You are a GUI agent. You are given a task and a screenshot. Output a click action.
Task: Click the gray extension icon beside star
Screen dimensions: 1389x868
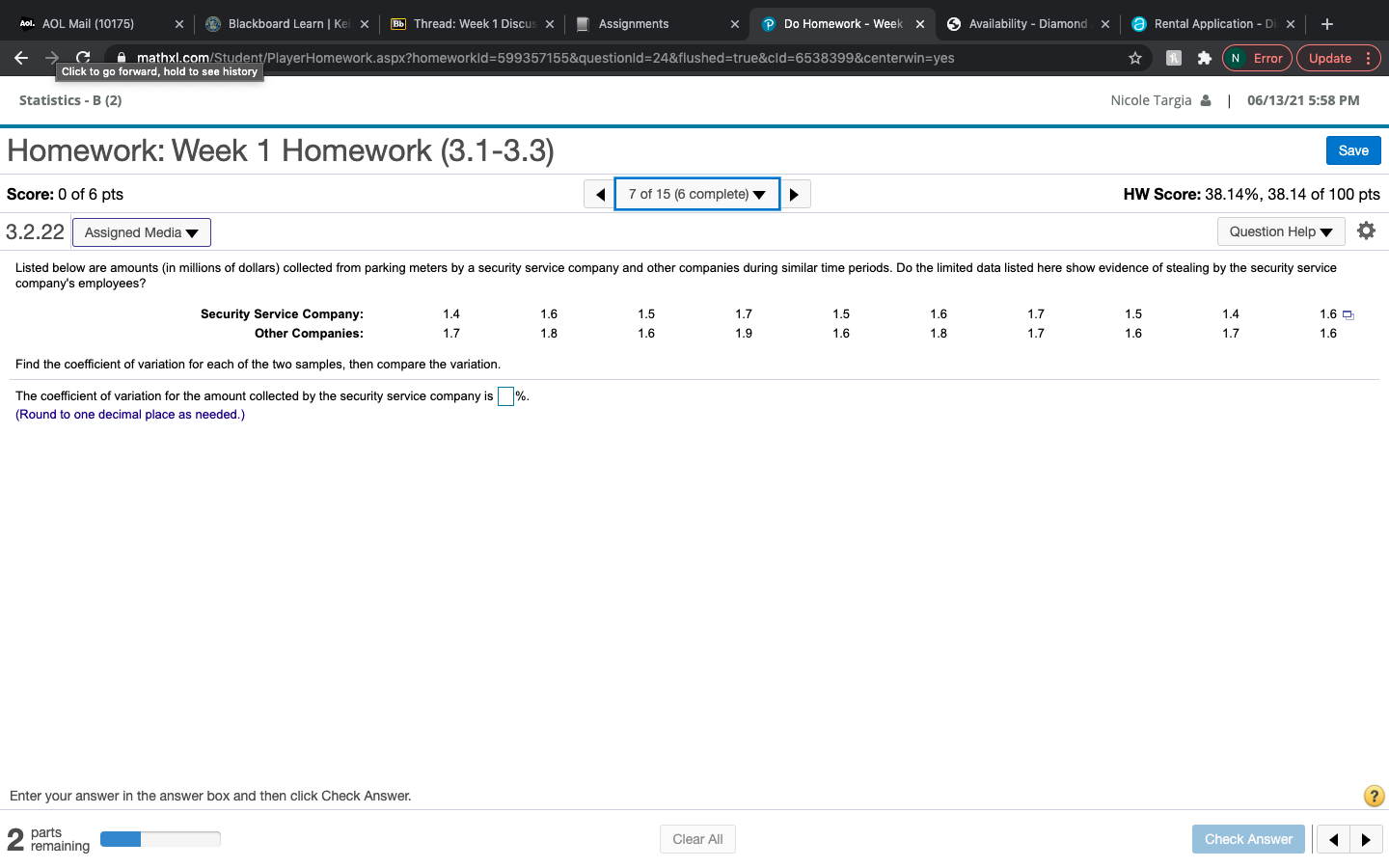[x=1174, y=58]
